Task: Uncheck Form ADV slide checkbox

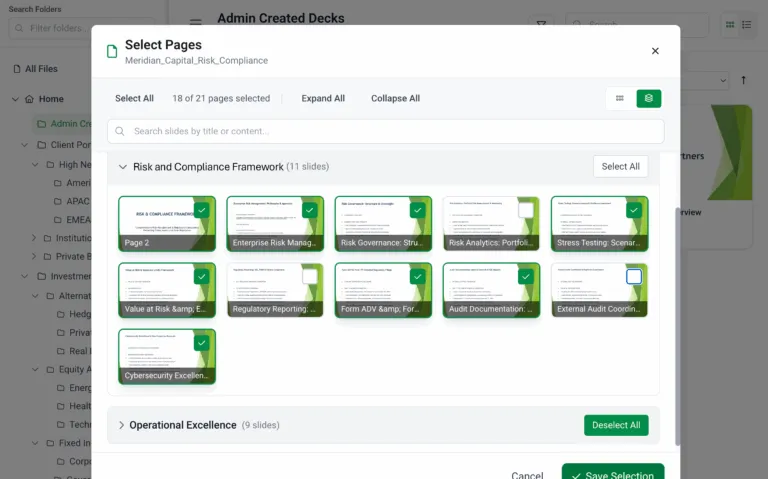Action: point(418,277)
